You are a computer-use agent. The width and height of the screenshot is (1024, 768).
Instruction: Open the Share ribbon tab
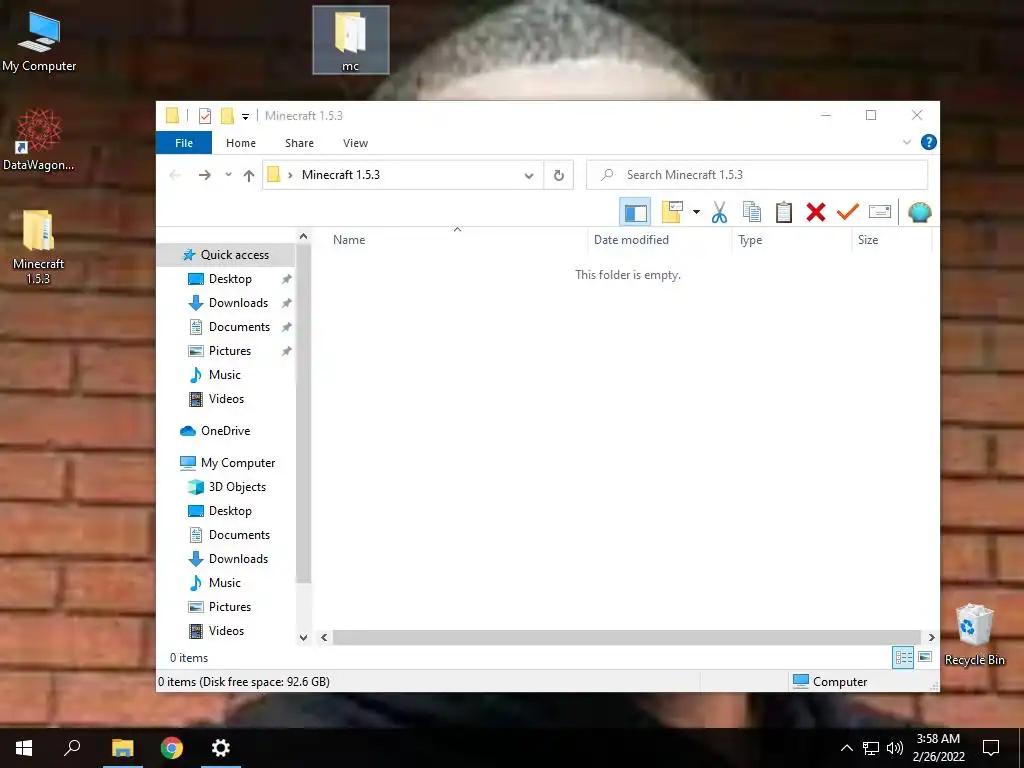tap(299, 143)
